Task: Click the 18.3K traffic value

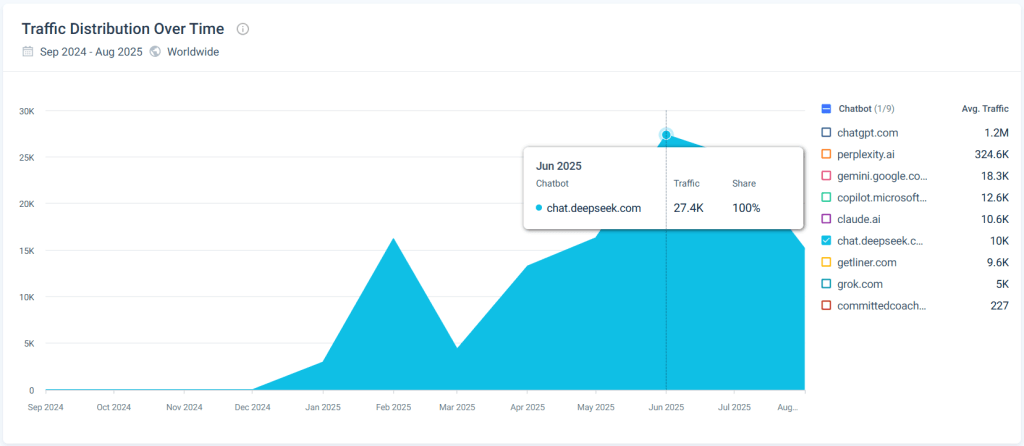Action: [995, 176]
